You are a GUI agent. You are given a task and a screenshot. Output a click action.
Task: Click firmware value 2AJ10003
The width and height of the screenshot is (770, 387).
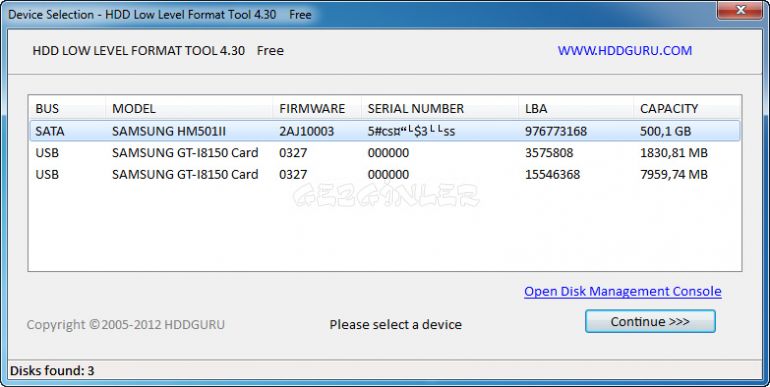tap(306, 131)
